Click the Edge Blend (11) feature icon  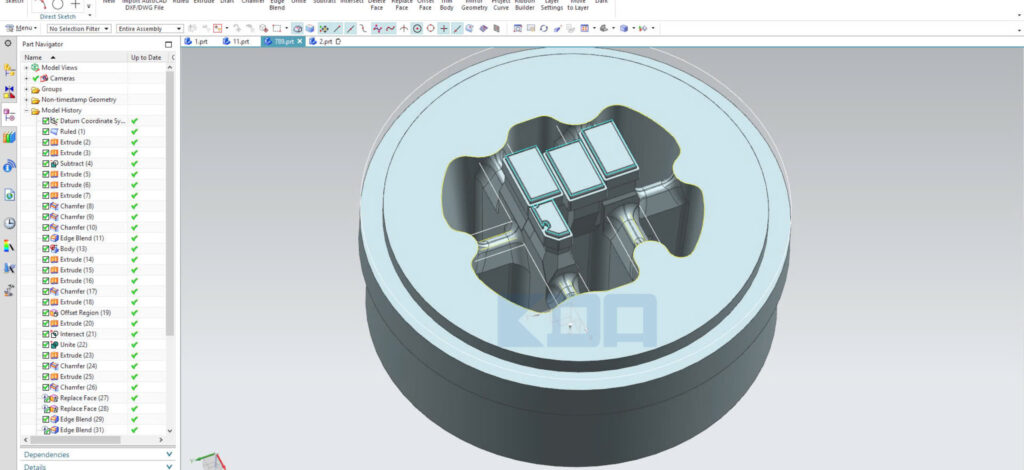pos(54,238)
